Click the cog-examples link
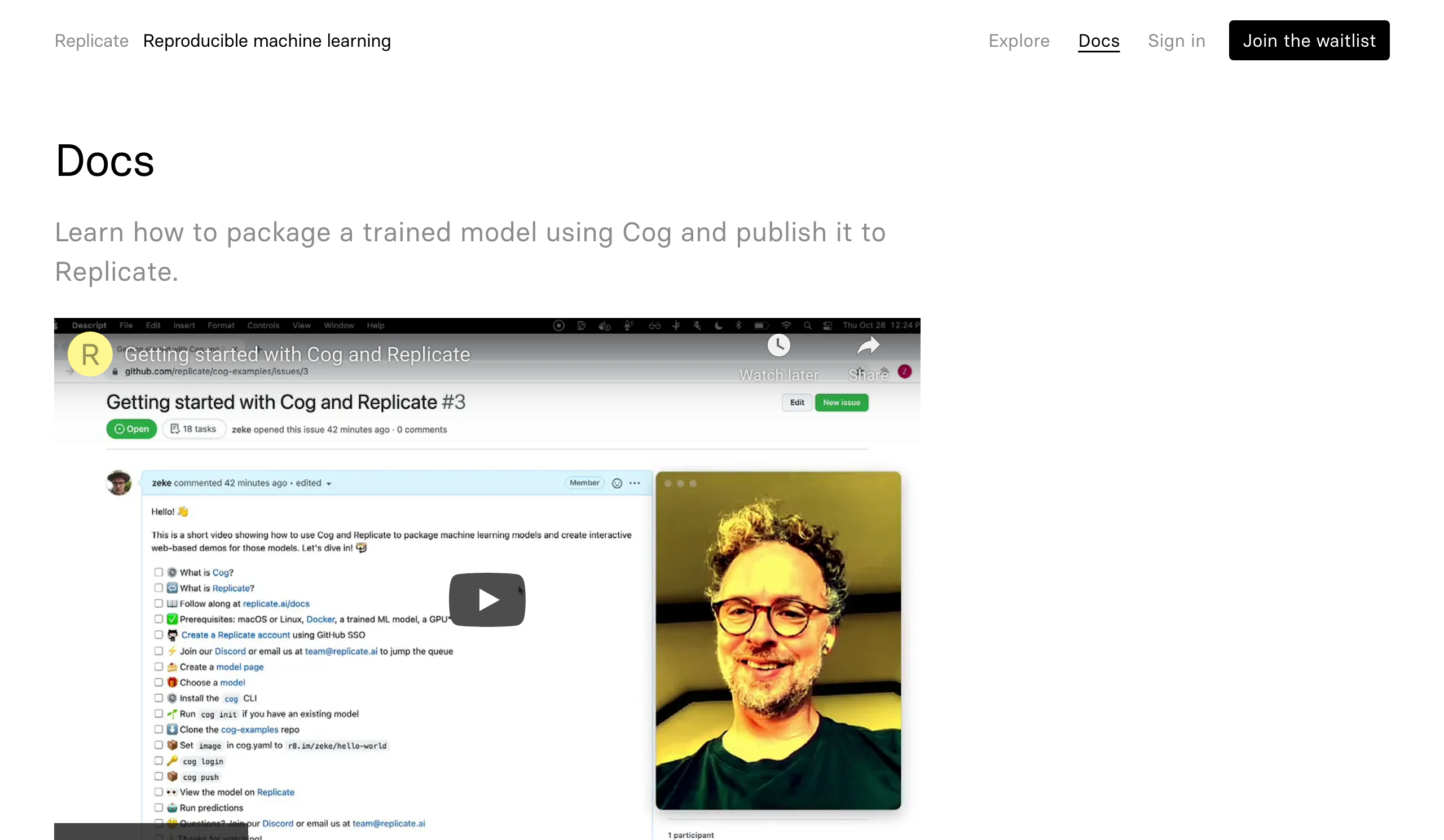This screenshot has height=840, width=1444. pyautogui.click(x=249, y=730)
